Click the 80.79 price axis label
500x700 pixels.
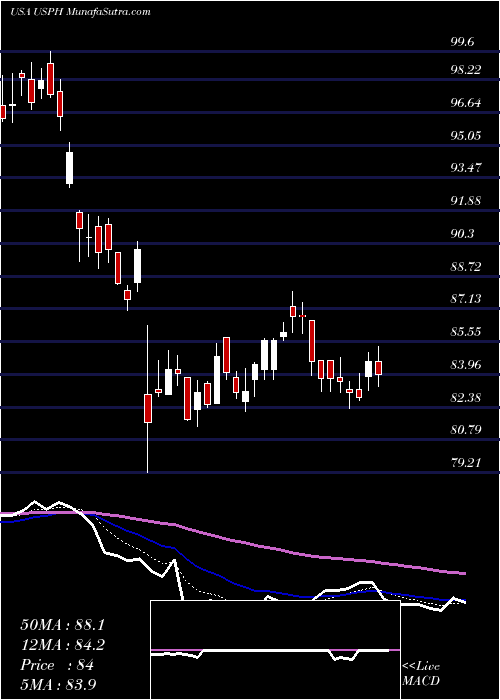click(467, 430)
